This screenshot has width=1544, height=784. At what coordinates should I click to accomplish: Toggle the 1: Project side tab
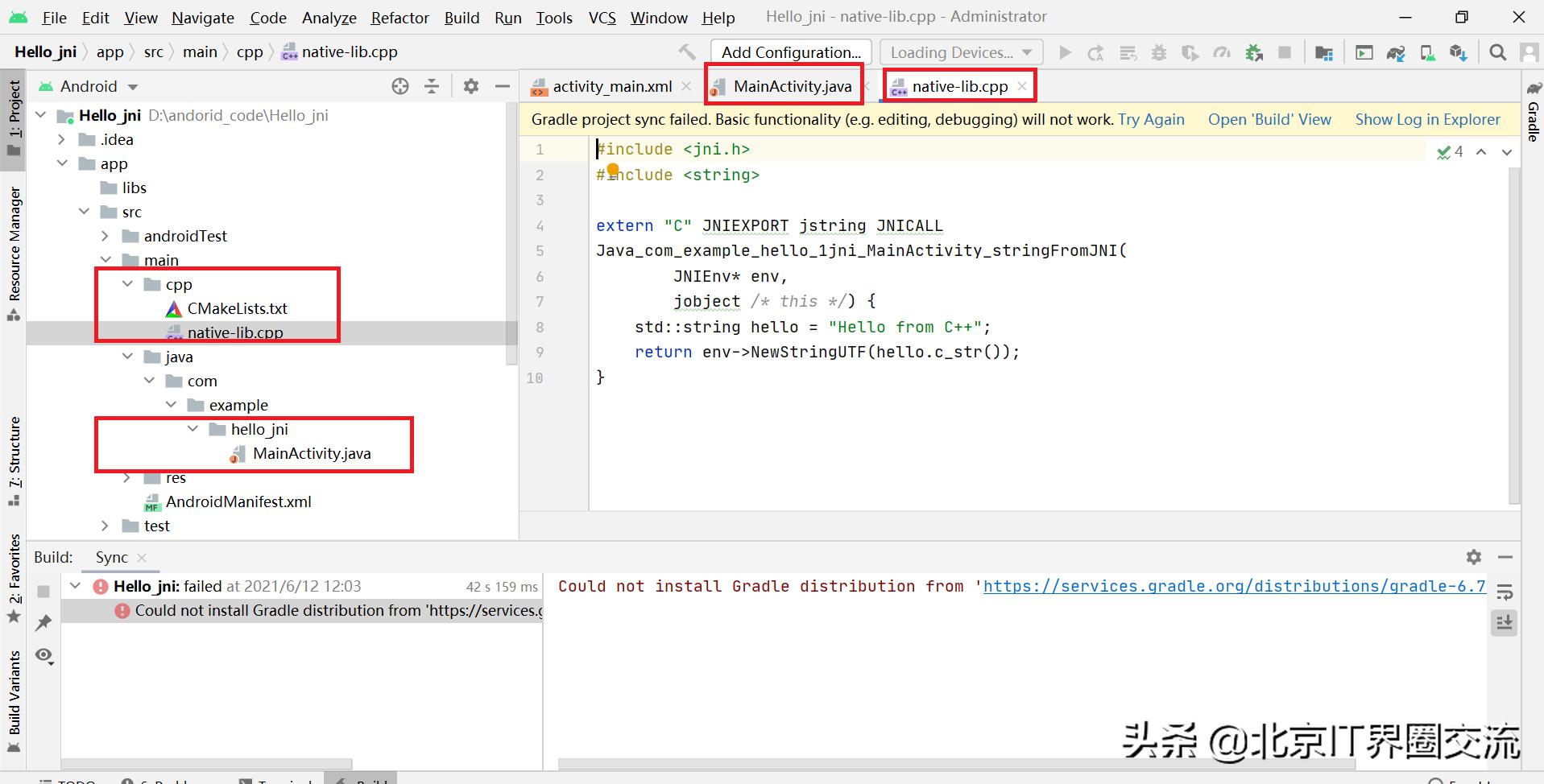[x=14, y=119]
